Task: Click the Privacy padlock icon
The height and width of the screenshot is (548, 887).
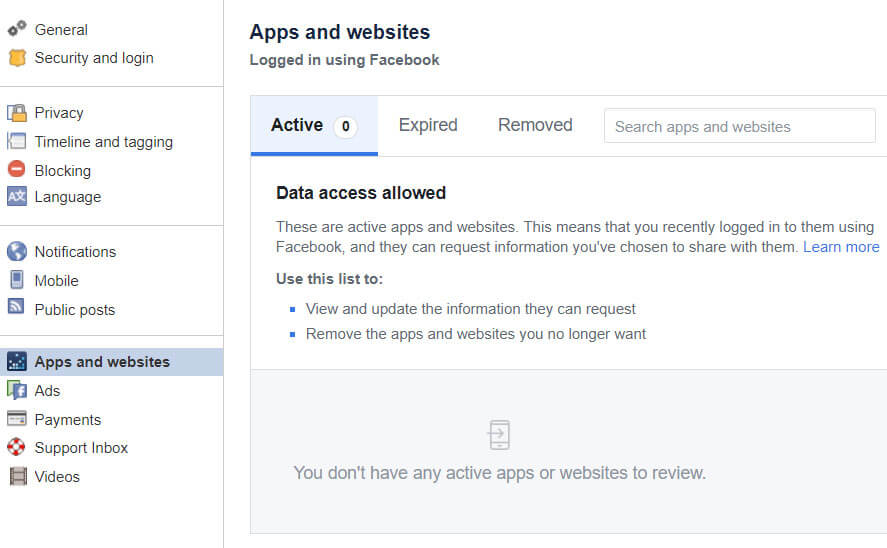Action: pyautogui.click(x=17, y=113)
